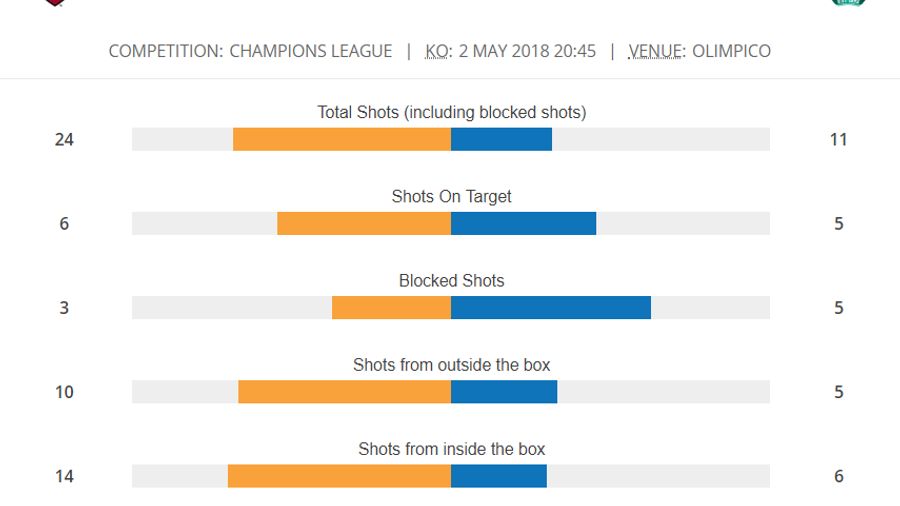The width and height of the screenshot is (900, 506).
Task: Click the maroon home team crest
Action: 56,3
